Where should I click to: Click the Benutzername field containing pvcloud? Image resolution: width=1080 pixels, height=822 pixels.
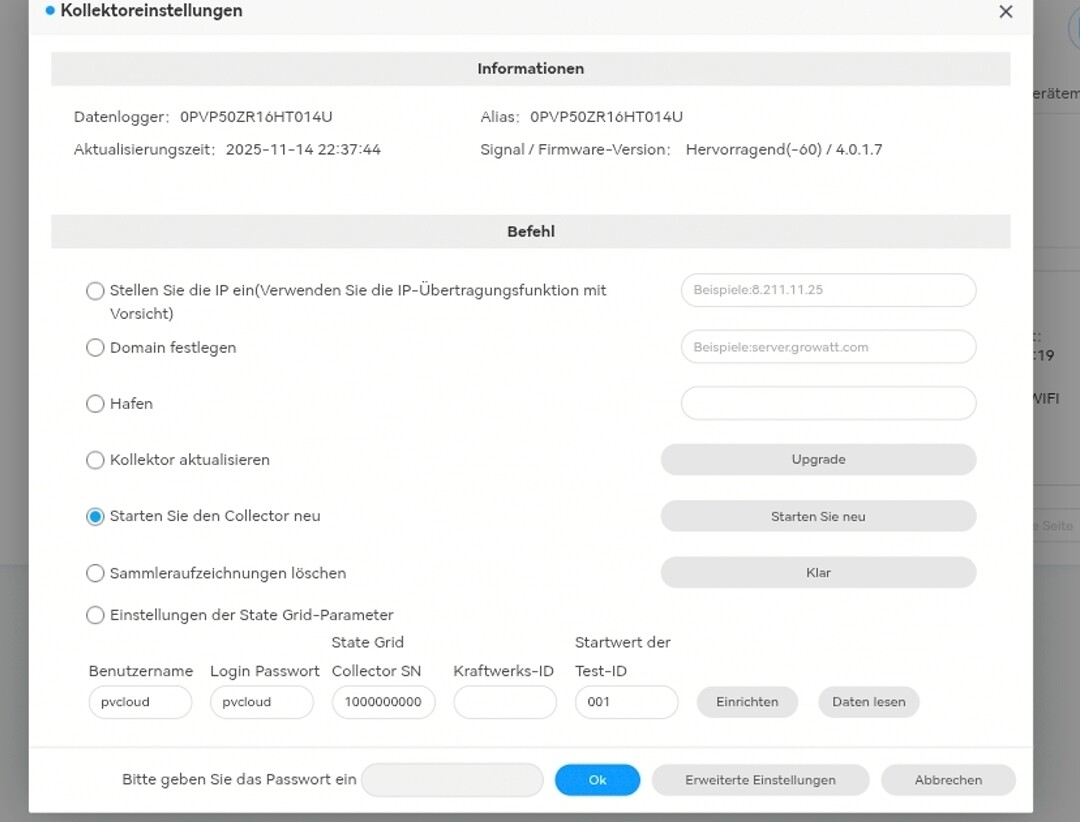click(141, 702)
